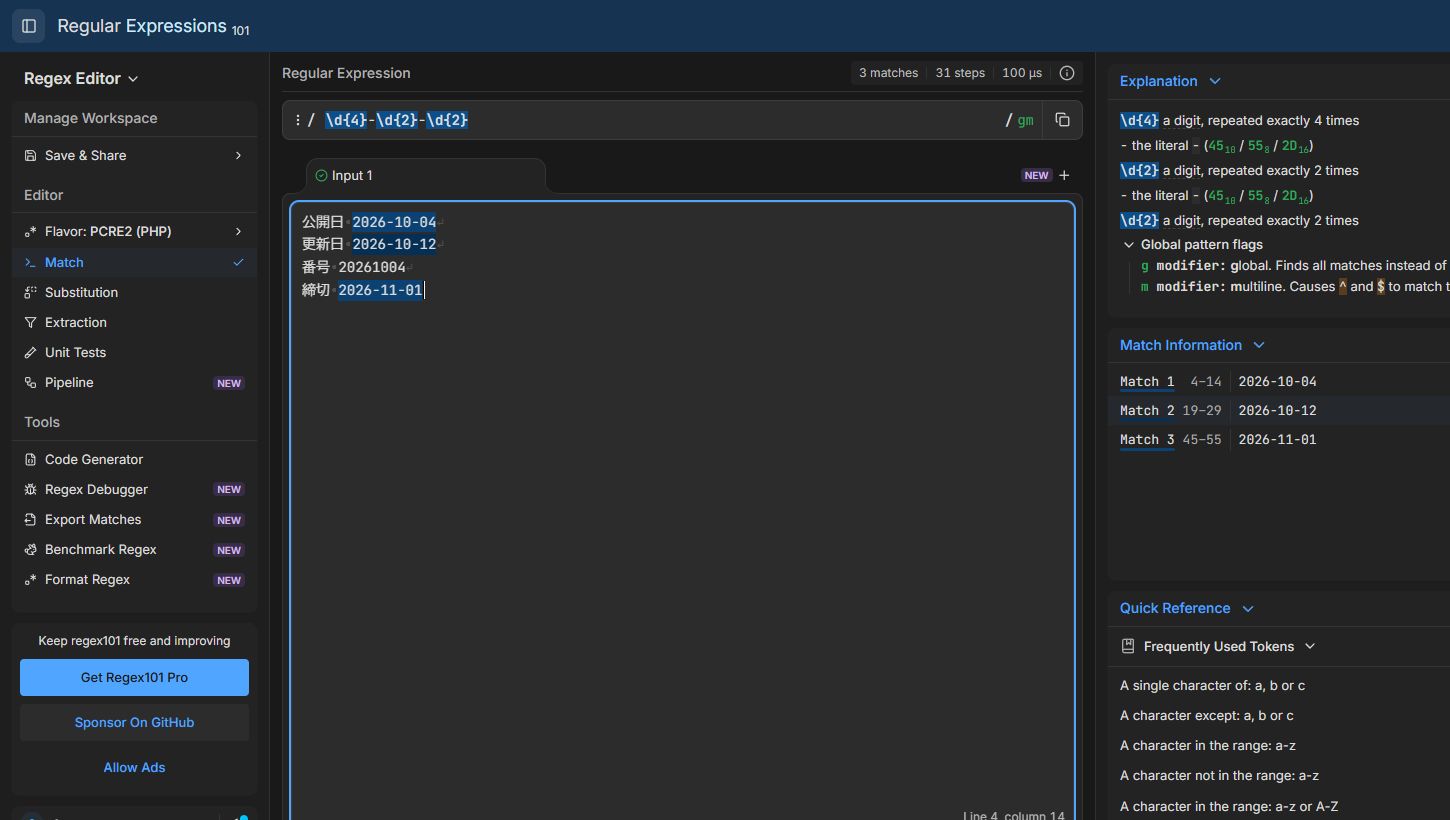The image size is (1450, 820).
Task: Open the regex flags gm selector
Action: click(x=1026, y=120)
